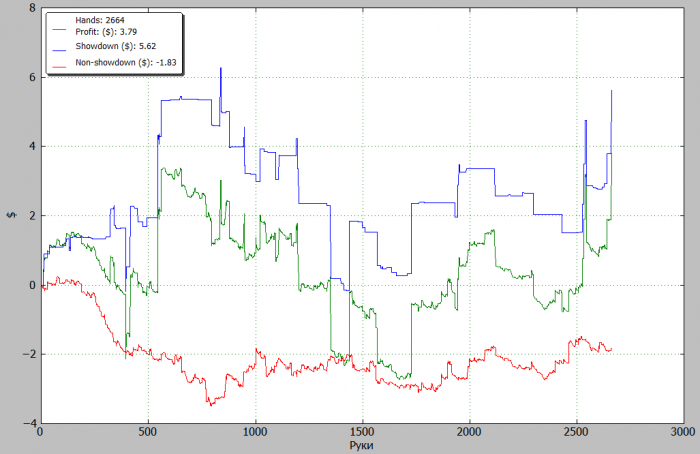Click the 'Profit: ($): 3.79' legend entry

(x=106, y=32)
